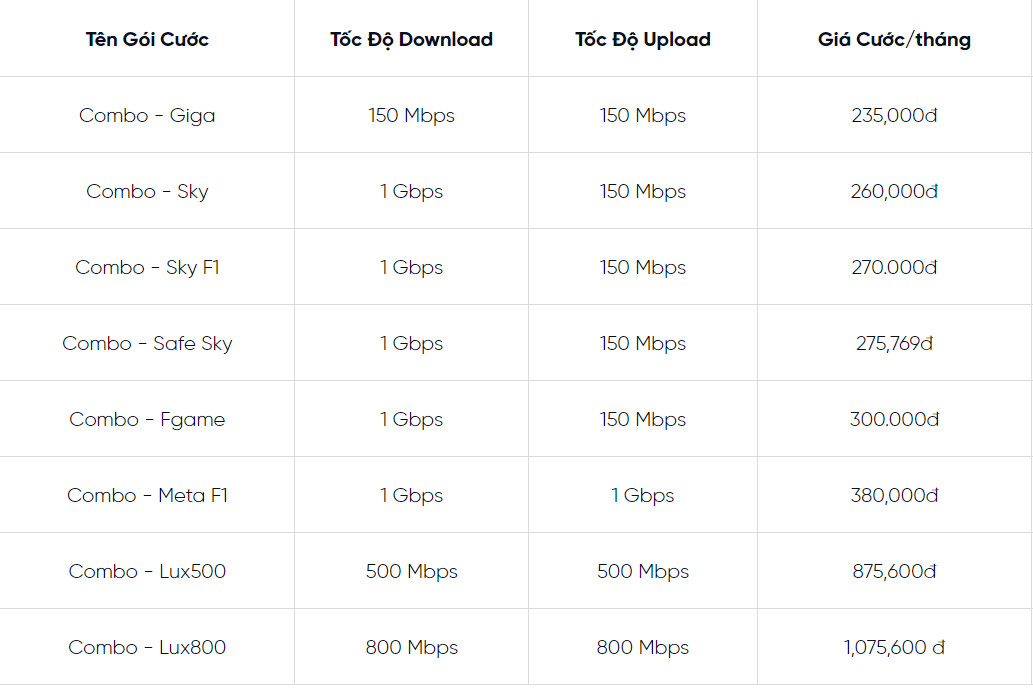The width and height of the screenshot is (1033, 688).
Task: Click the Giá Cước/tháng column header
Action: tap(894, 40)
